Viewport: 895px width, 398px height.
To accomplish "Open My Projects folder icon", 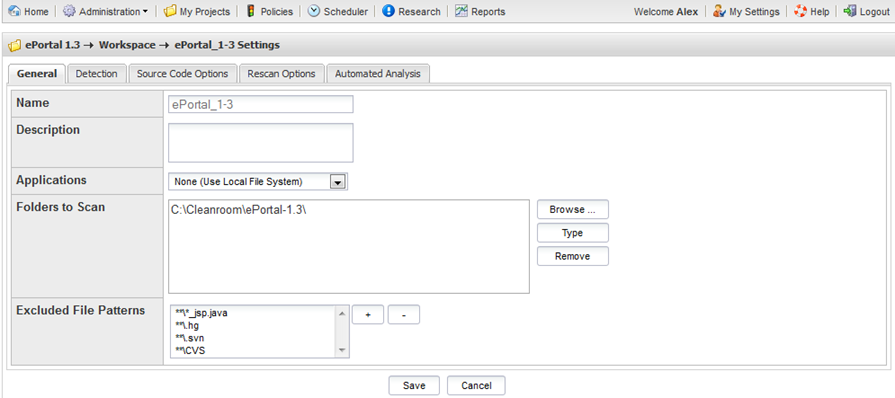I will tap(170, 11).
